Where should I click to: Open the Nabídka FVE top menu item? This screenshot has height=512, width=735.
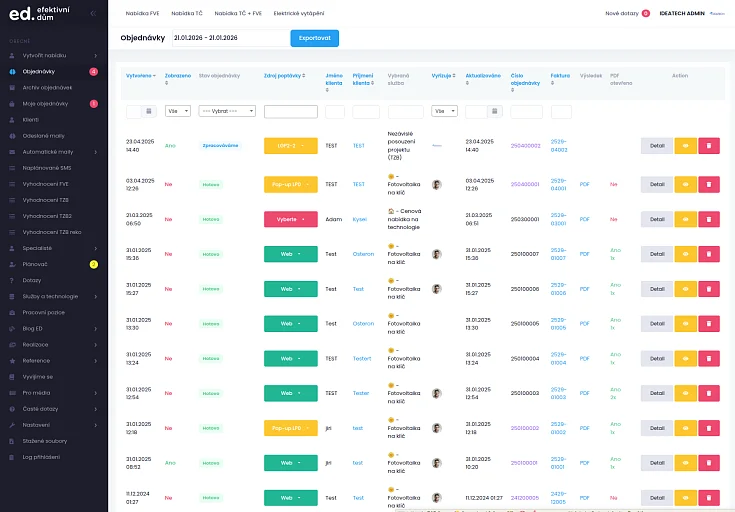point(142,14)
